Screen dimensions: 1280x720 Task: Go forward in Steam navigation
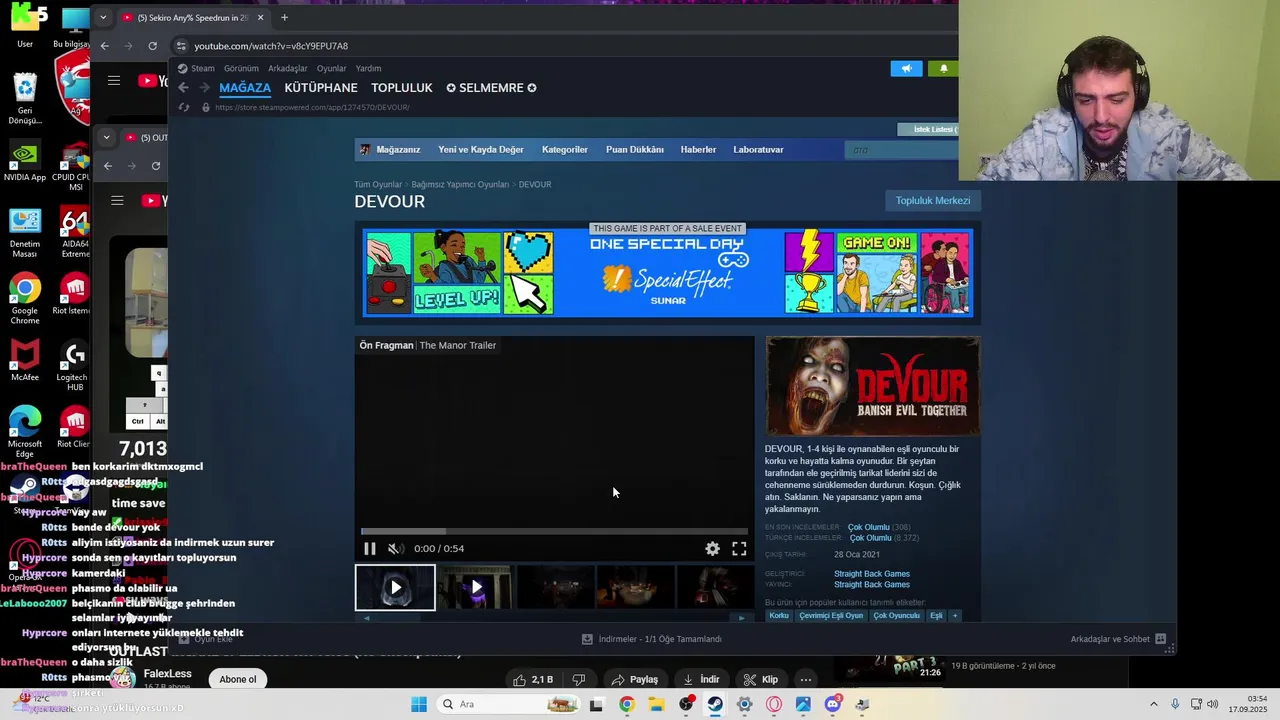204,88
